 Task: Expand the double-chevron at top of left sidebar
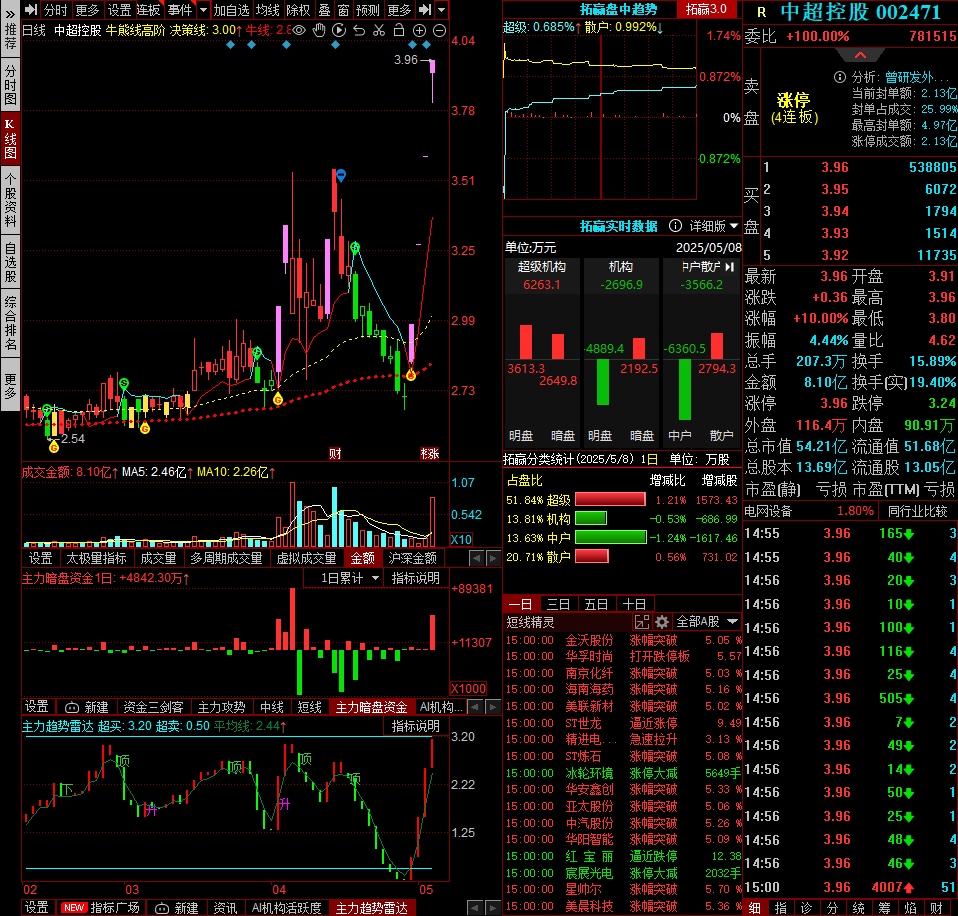click(10, 15)
